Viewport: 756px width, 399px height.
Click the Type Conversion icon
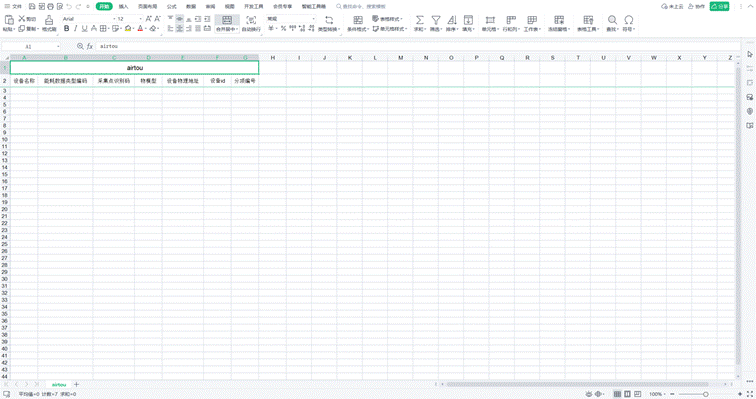(329, 20)
